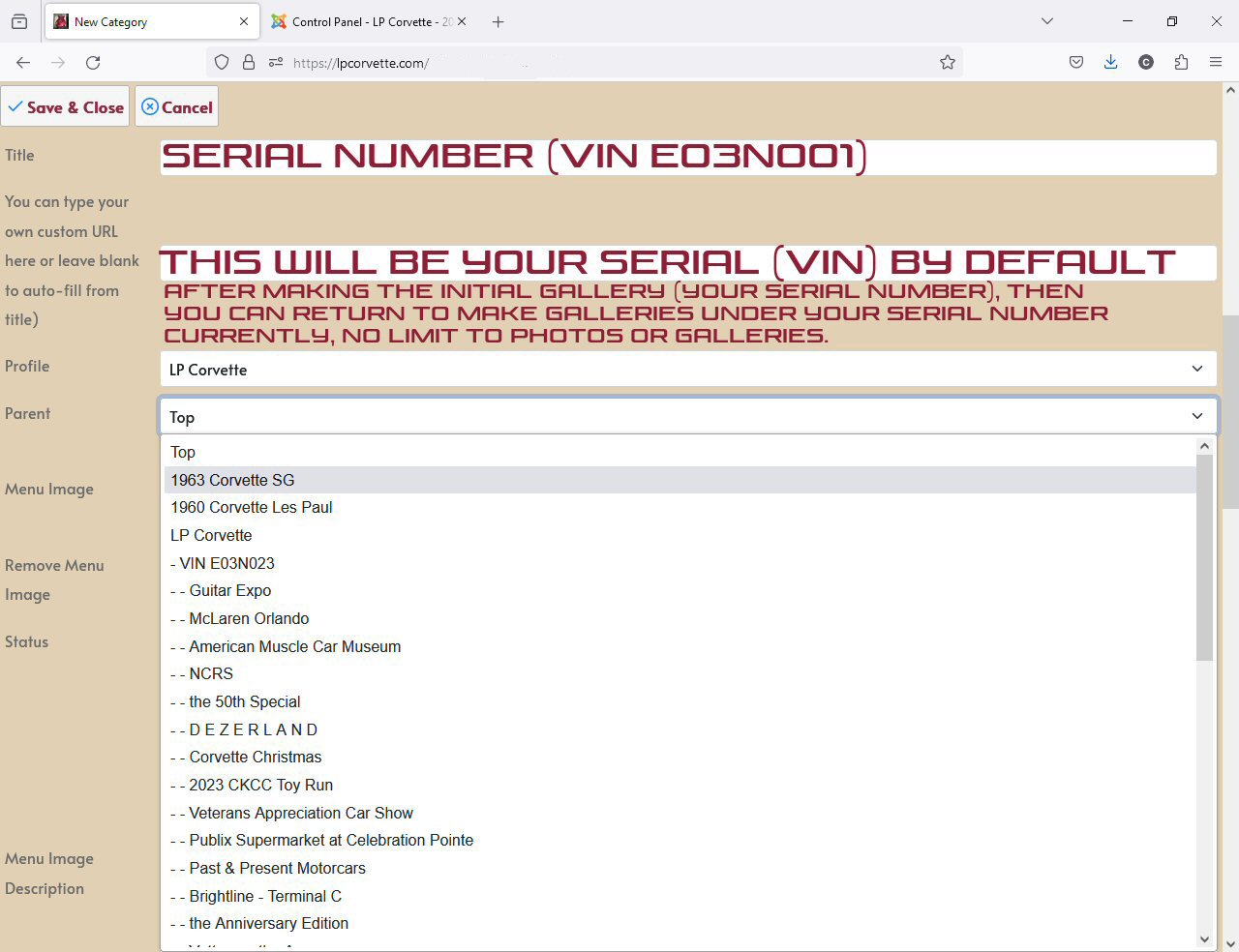Select '- VIN E03N023' option

[680, 563]
